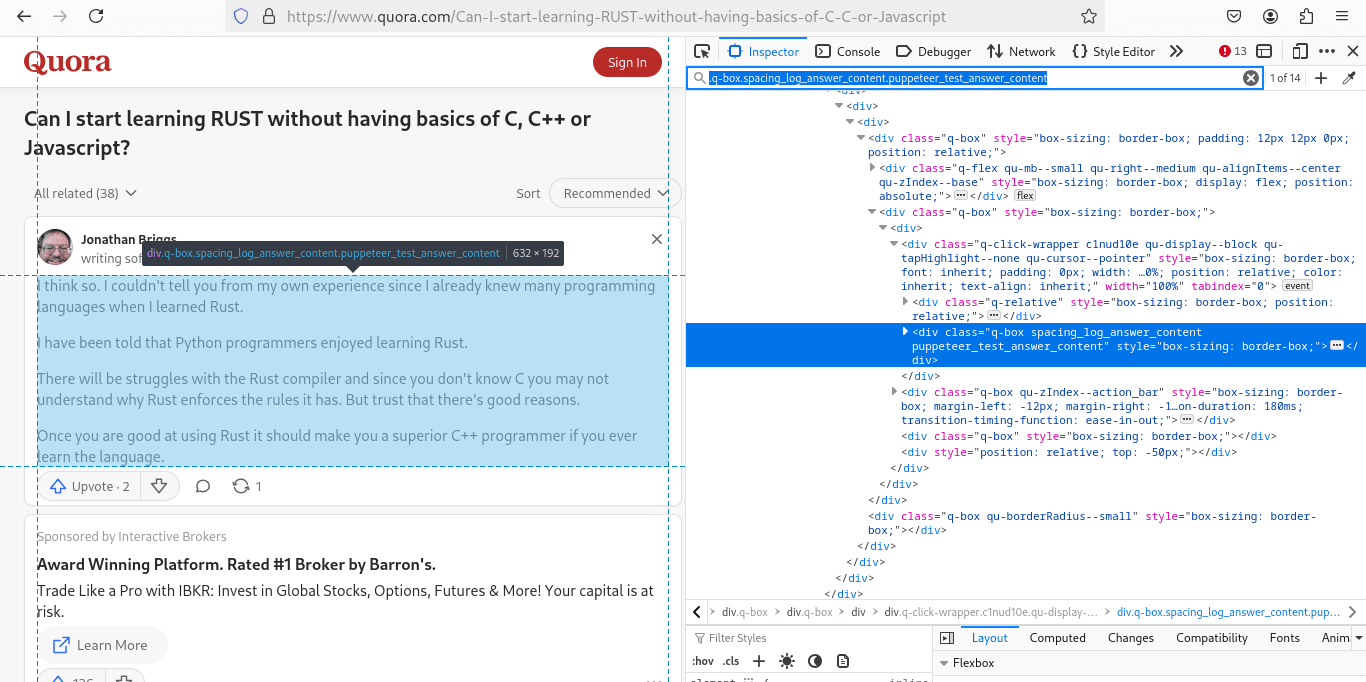
Task: Expand the q-flex qu-mb--small div
Action: tap(873, 168)
